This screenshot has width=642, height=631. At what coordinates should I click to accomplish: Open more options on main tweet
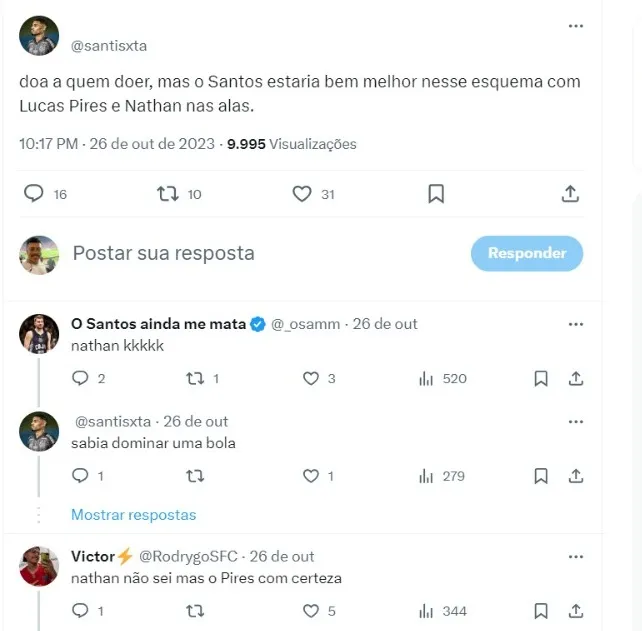pyautogui.click(x=576, y=26)
